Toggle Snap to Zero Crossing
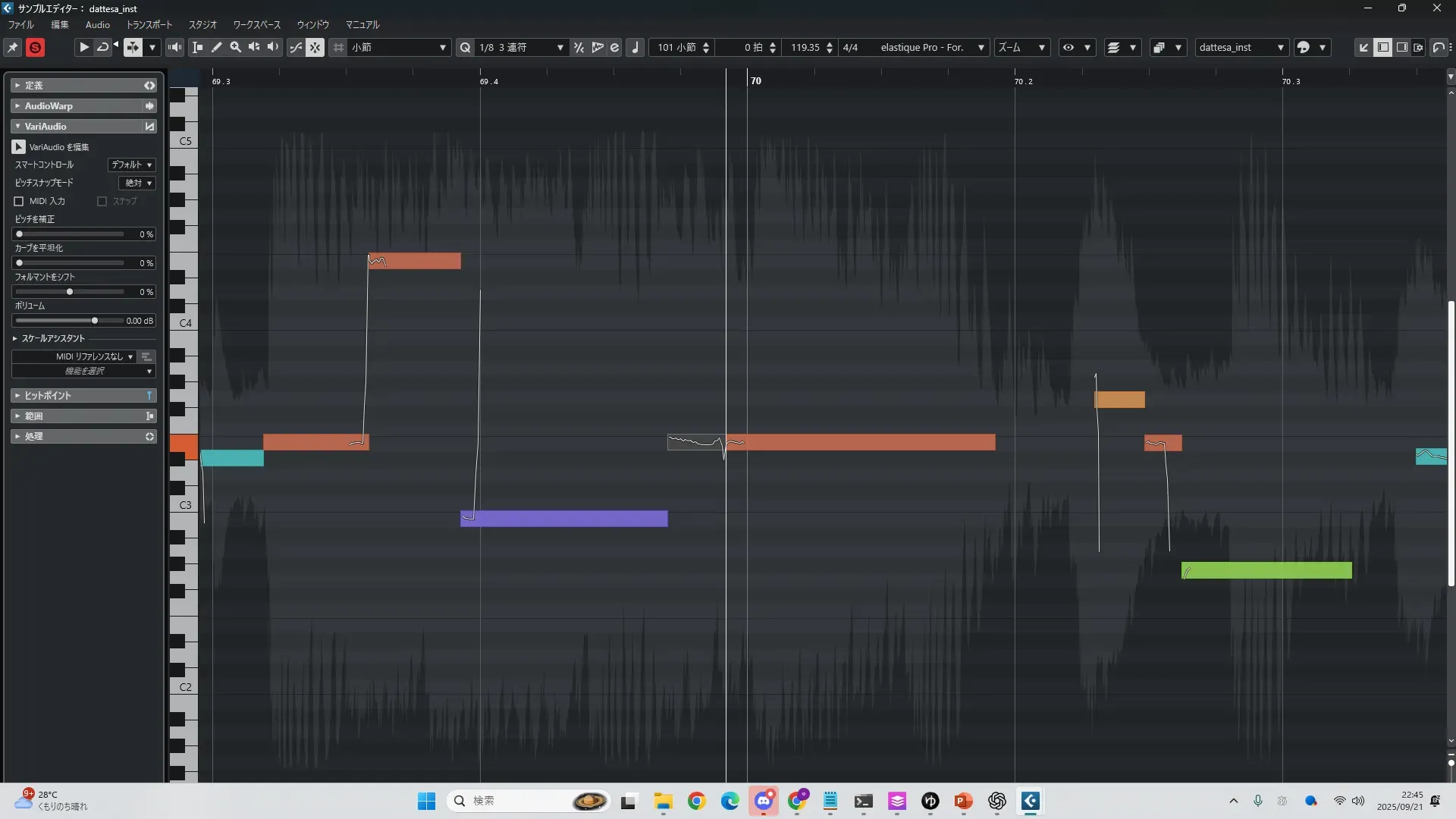The image size is (1456, 819). tap(296, 48)
